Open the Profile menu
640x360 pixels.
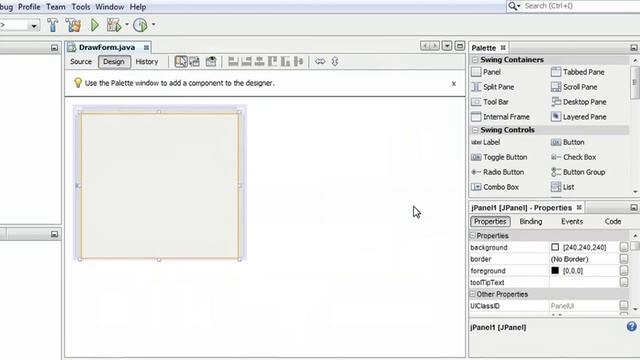pos(29,7)
